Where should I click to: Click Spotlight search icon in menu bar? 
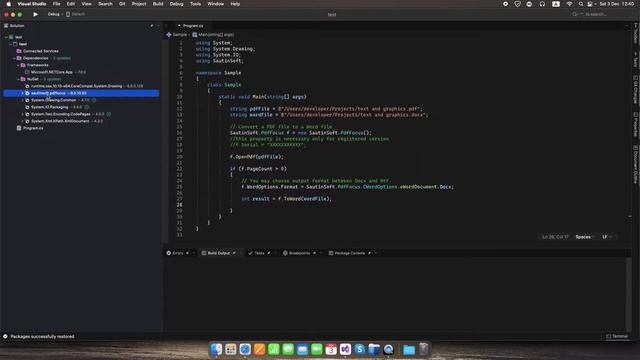coord(581,4)
